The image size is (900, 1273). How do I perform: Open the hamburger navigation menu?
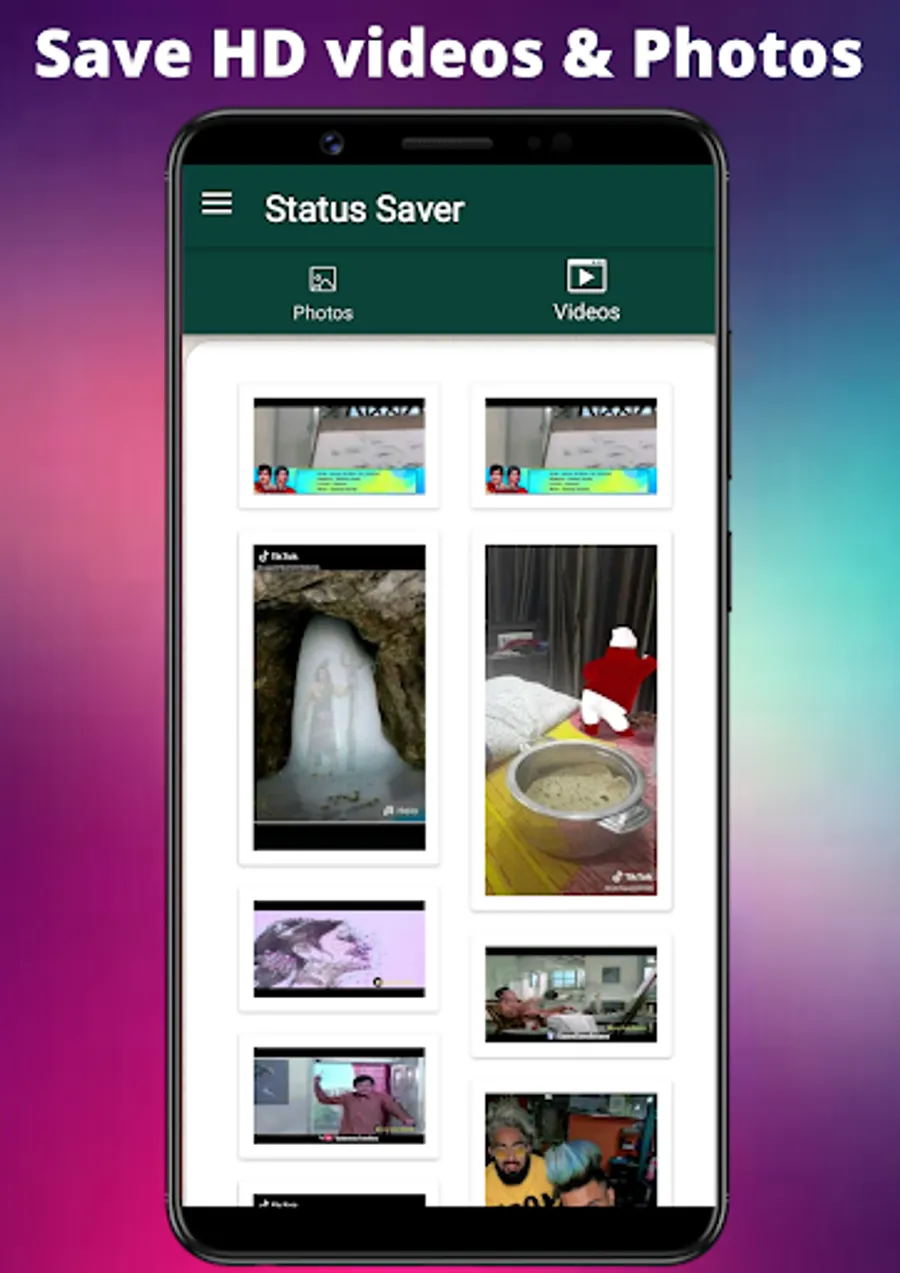click(x=217, y=204)
